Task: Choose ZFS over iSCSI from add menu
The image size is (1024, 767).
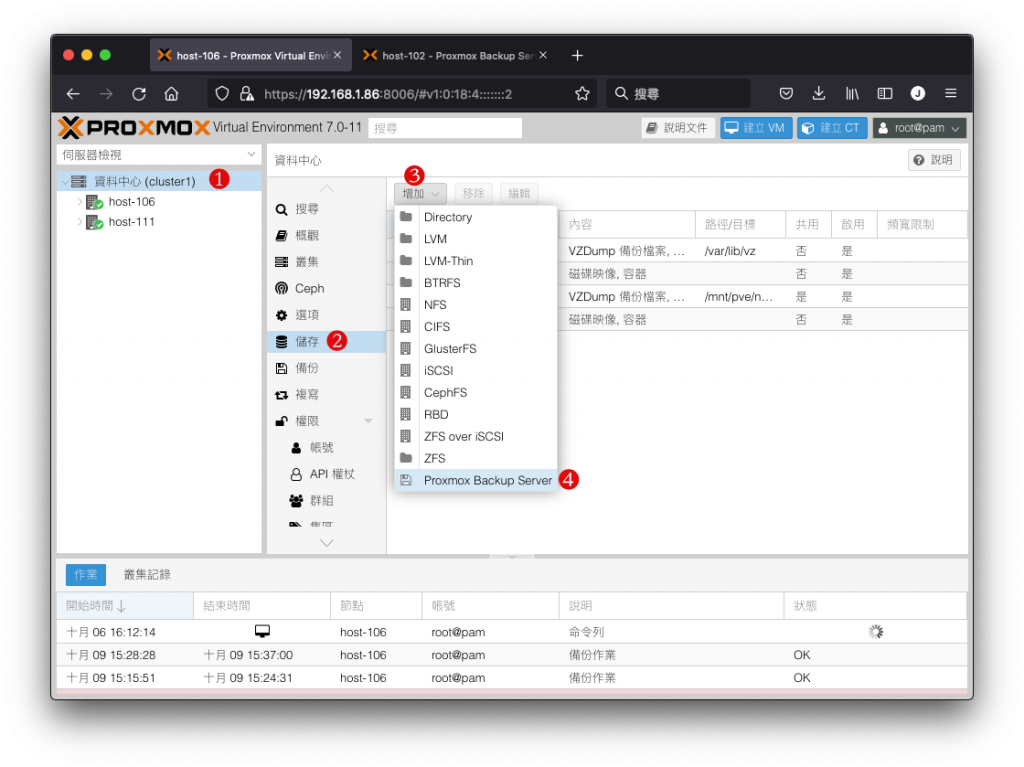Action: coord(476,436)
